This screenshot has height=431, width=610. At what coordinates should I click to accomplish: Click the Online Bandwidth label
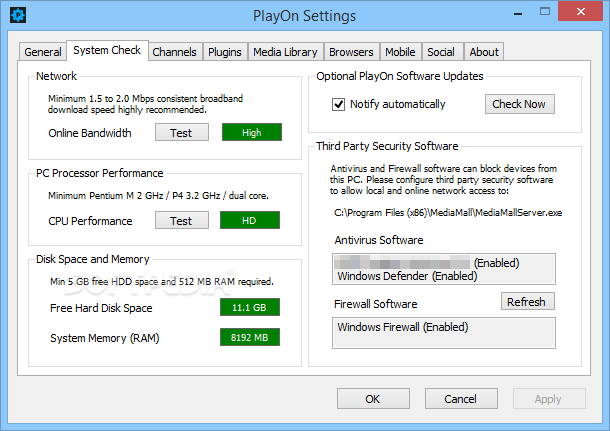point(90,133)
